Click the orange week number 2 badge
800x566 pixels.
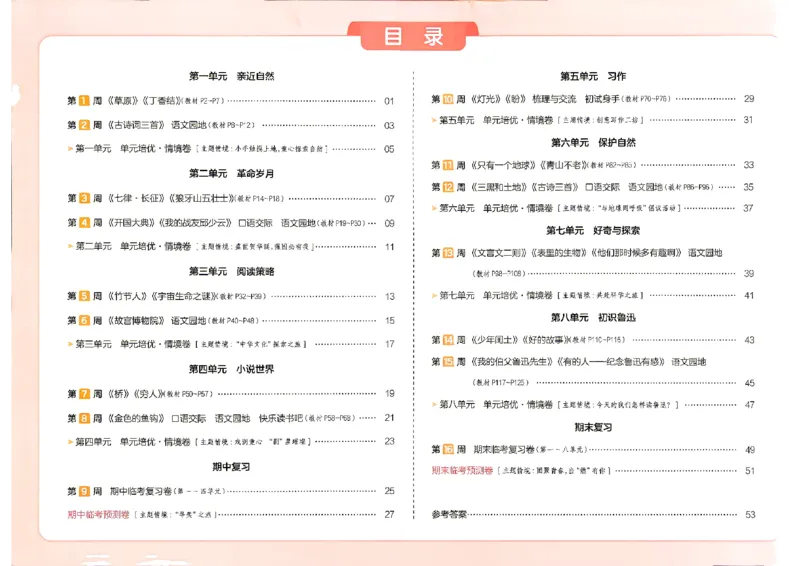[x=84, y=125]
